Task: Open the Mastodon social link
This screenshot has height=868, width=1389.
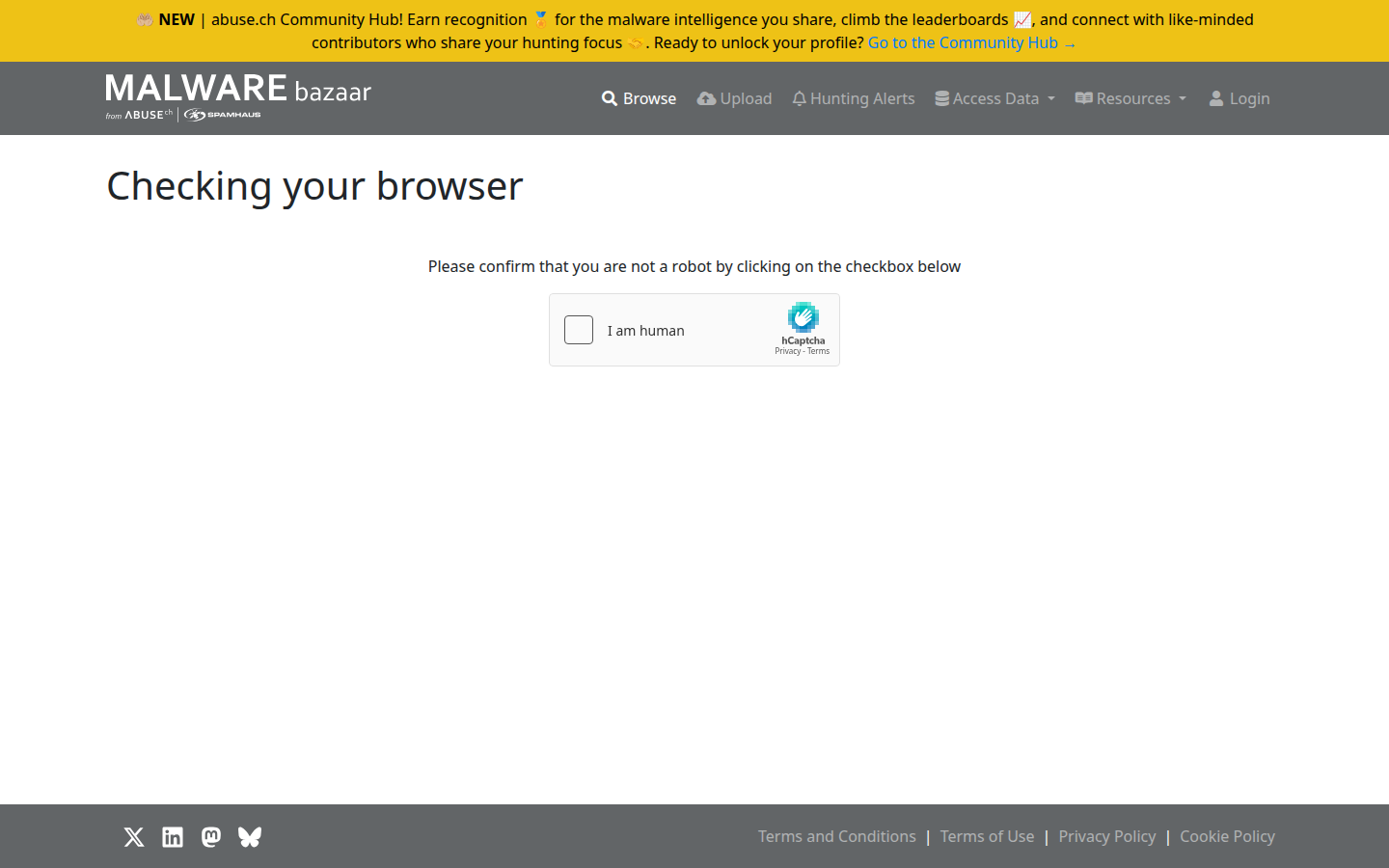Action: pos(211,837)
